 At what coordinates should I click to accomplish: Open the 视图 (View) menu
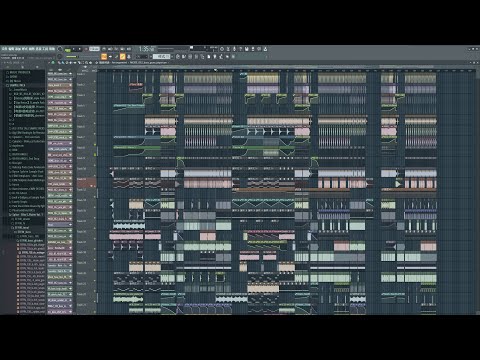tap(31, 49)
